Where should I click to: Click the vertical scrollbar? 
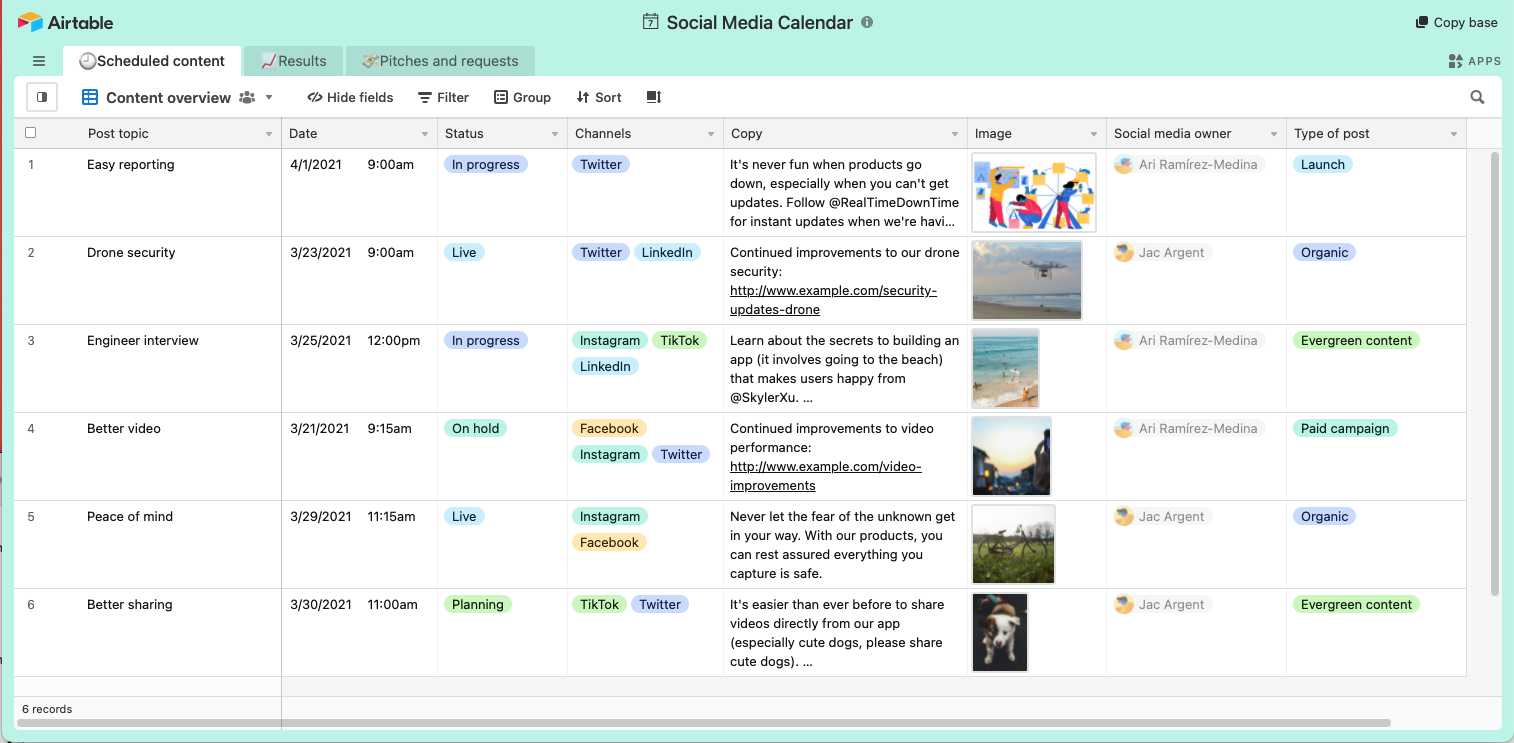1495,373
